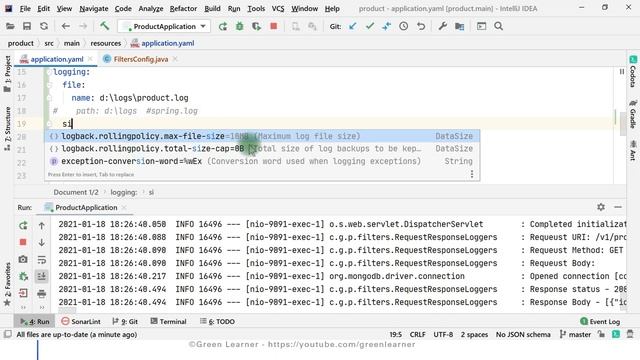
Task: Click 'src' breadcrumb item
Action: [49, 43]
